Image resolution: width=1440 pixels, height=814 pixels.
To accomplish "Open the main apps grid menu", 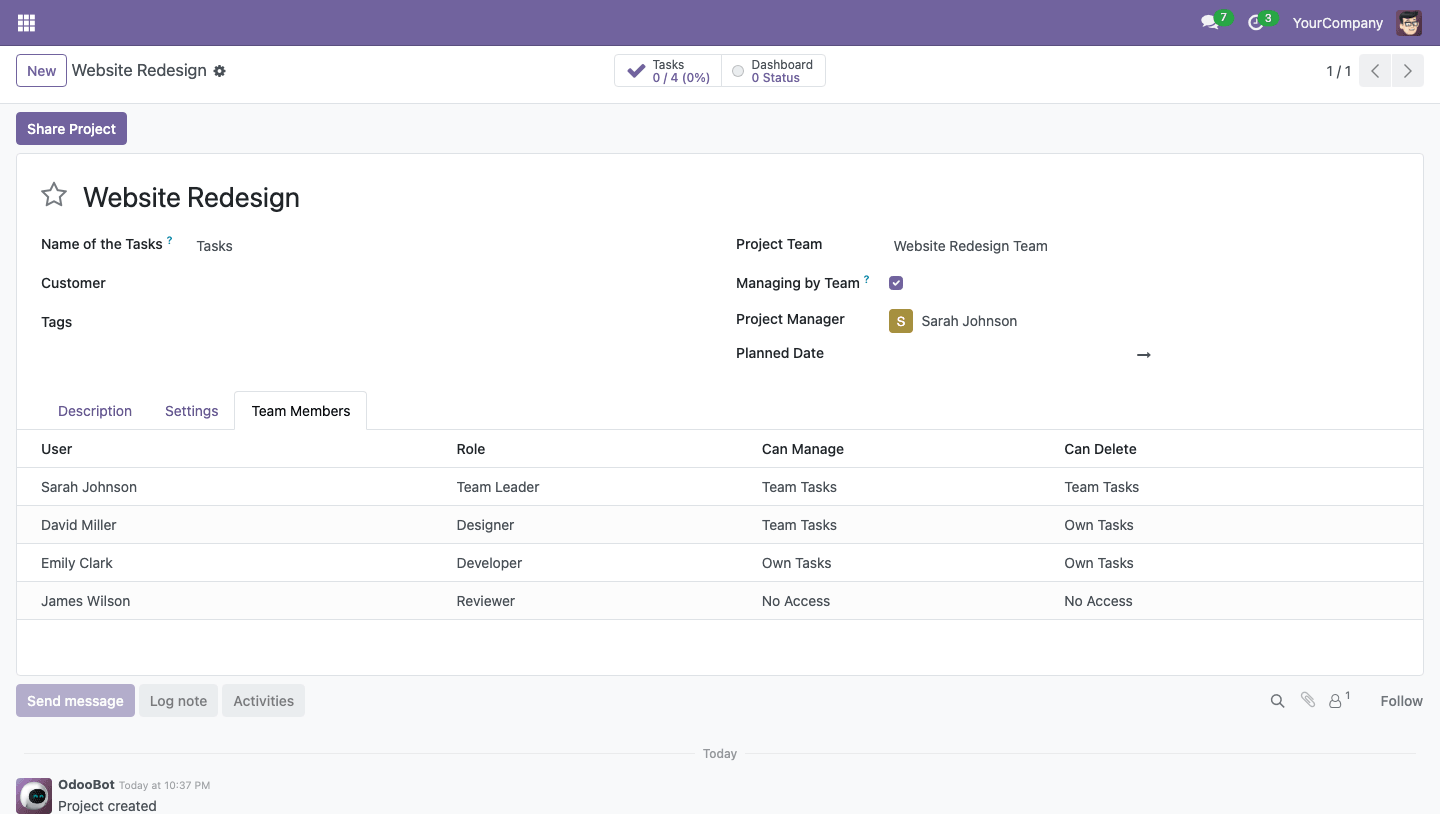I will pyautogui.click(x=26, y=23).
